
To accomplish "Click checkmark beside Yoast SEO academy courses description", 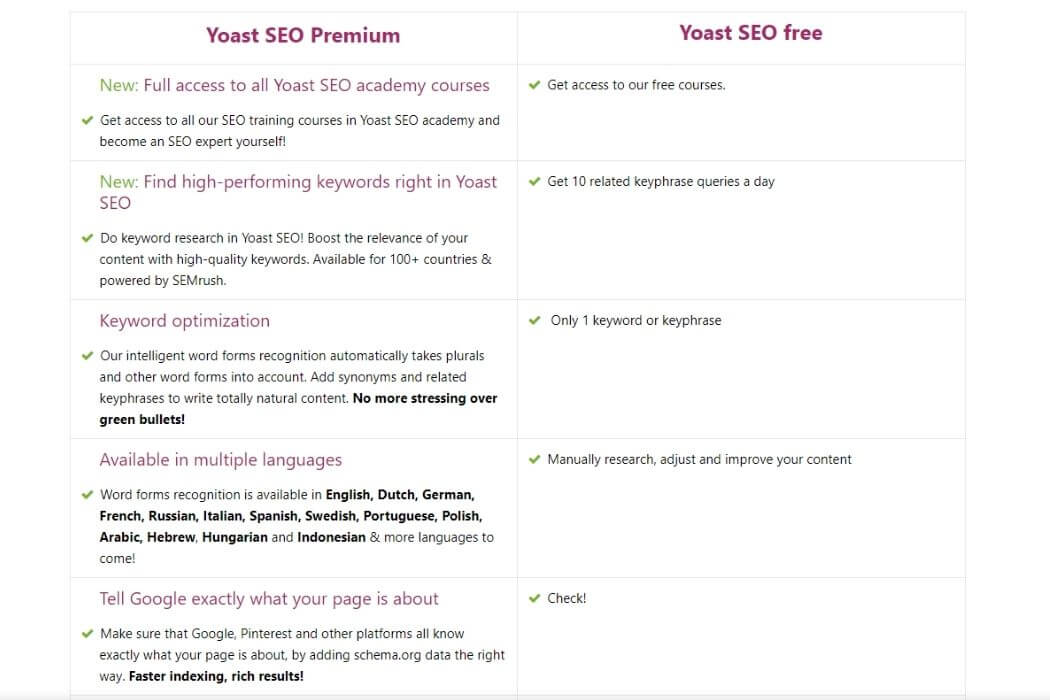I will tap(87, 121).
